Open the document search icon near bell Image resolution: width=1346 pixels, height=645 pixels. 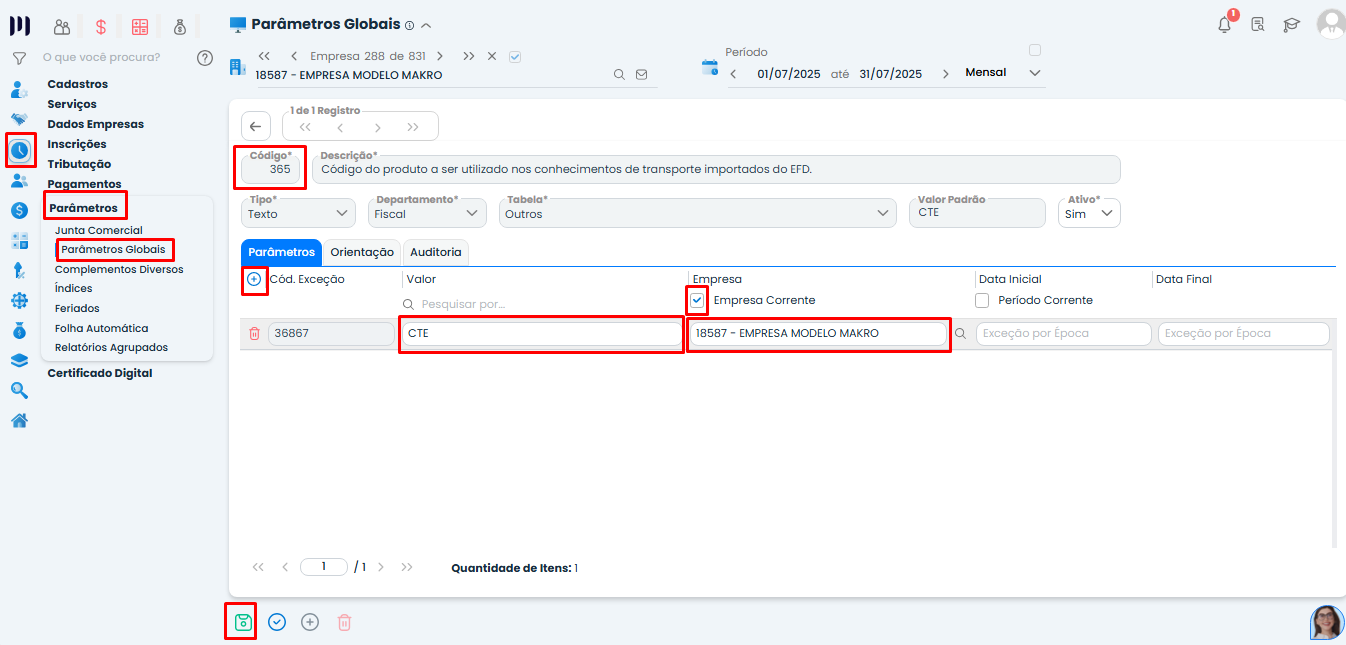point(1258,25)
